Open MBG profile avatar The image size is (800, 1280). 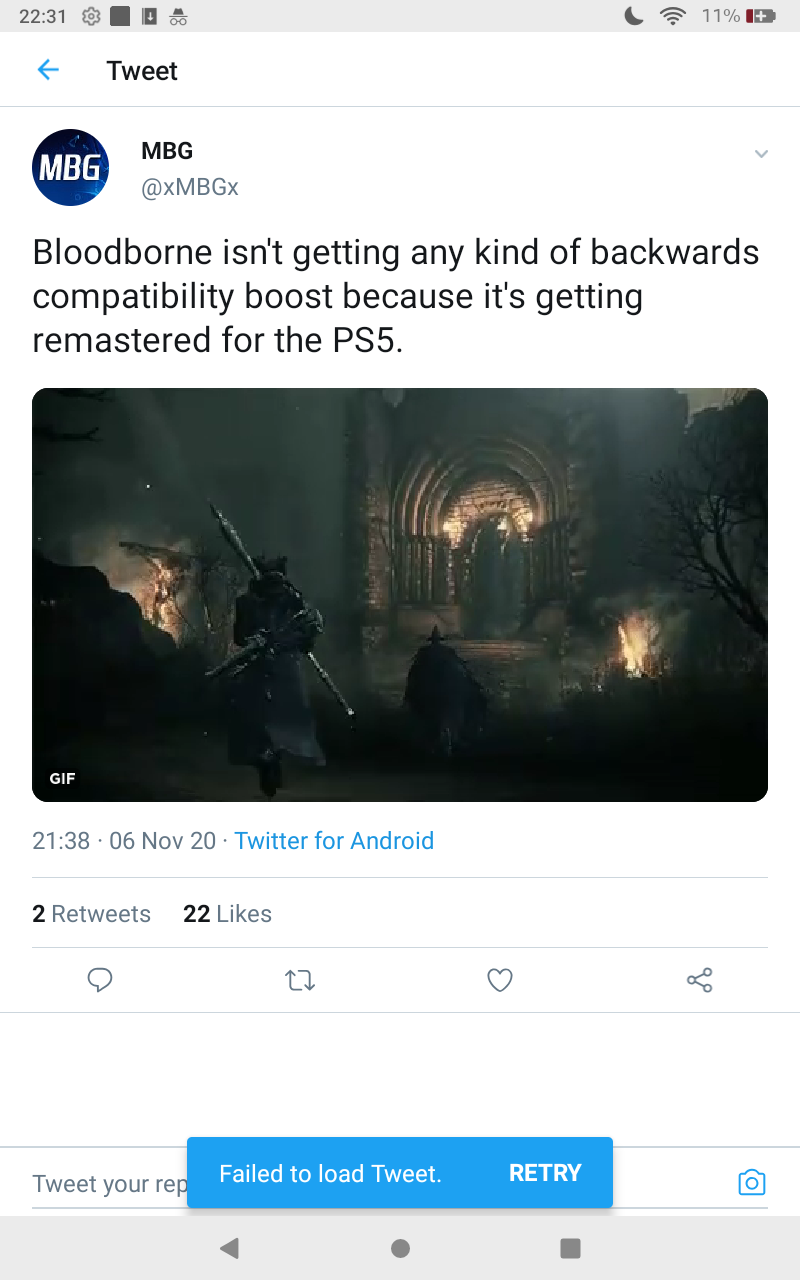coord(71,168)
